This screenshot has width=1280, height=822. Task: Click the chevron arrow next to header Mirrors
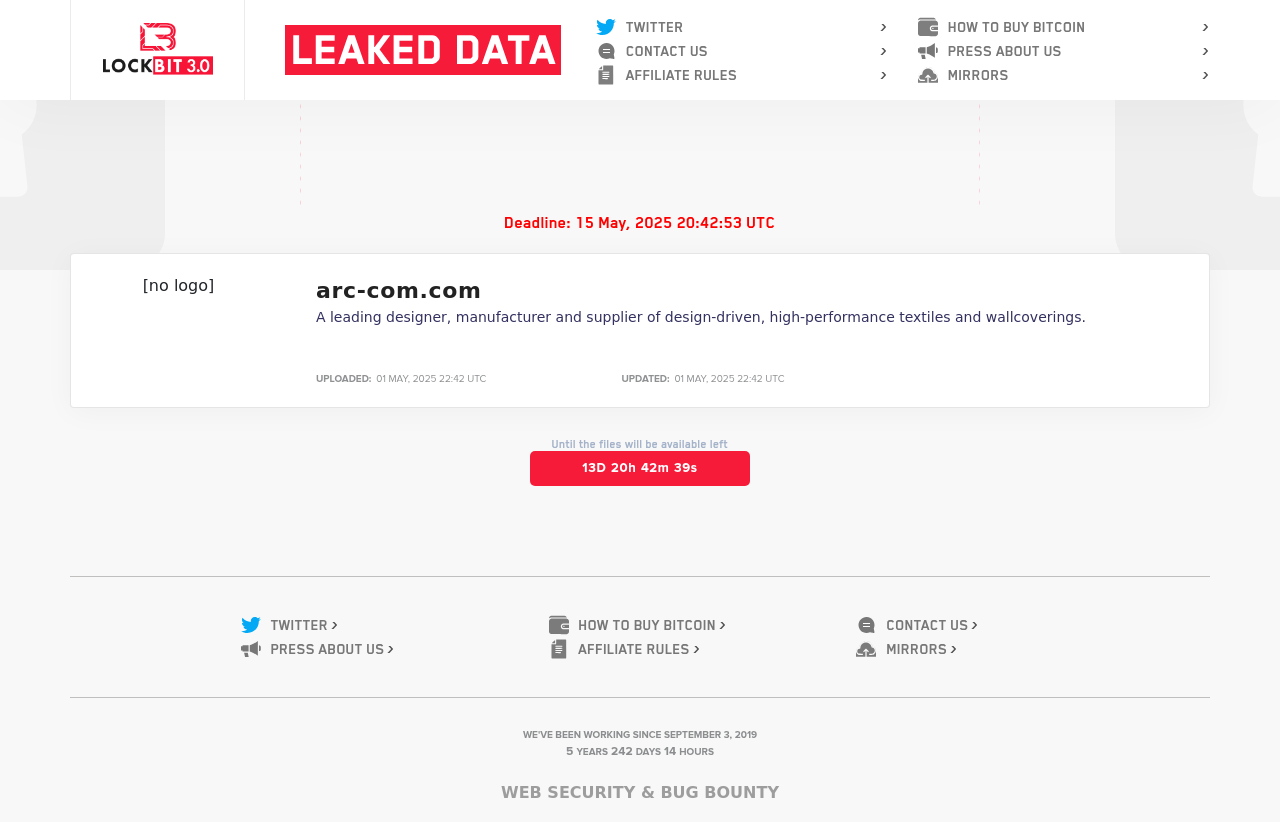tap(1205, 75)
